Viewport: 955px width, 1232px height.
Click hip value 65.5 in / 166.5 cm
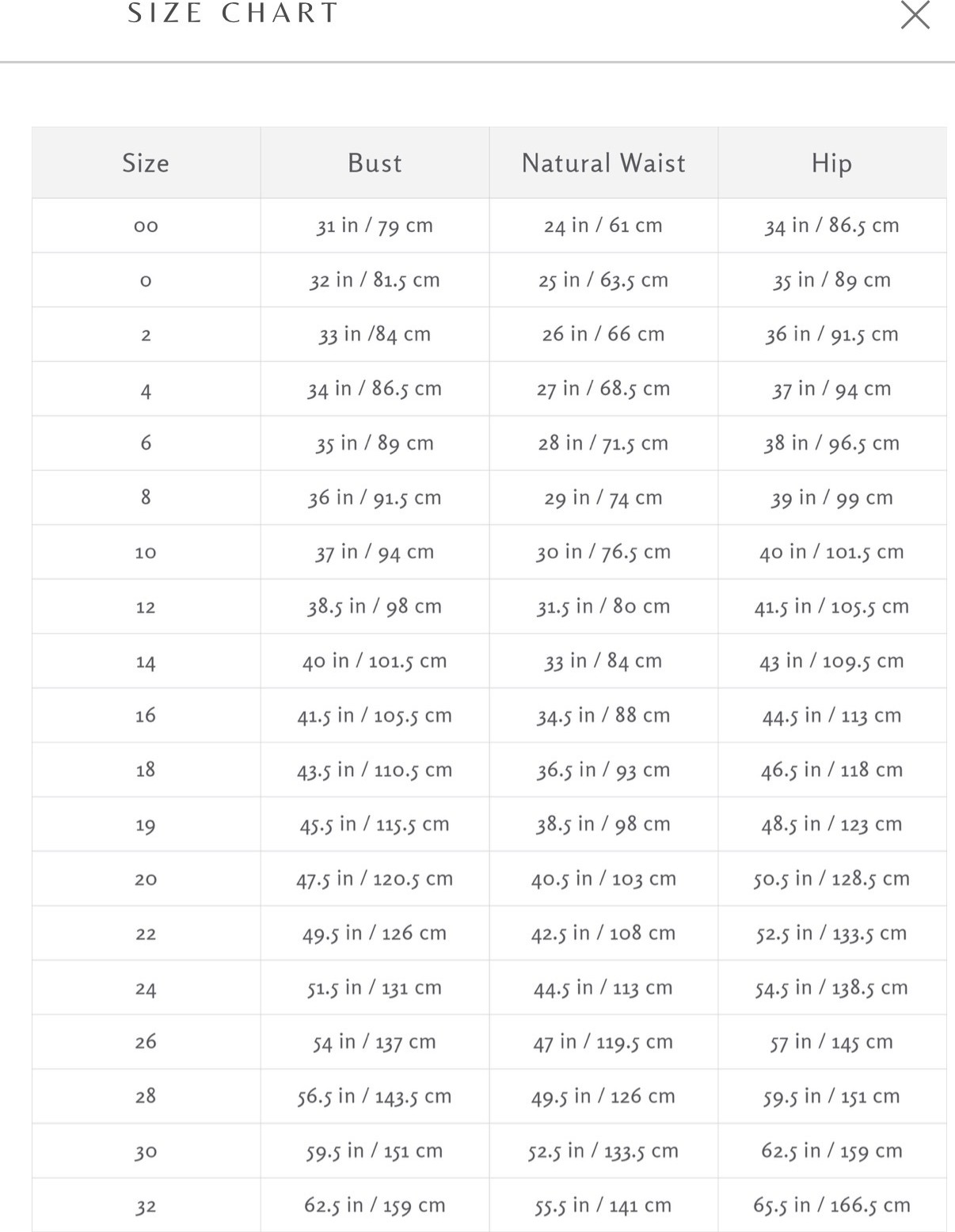click(x=831, y=1205)
